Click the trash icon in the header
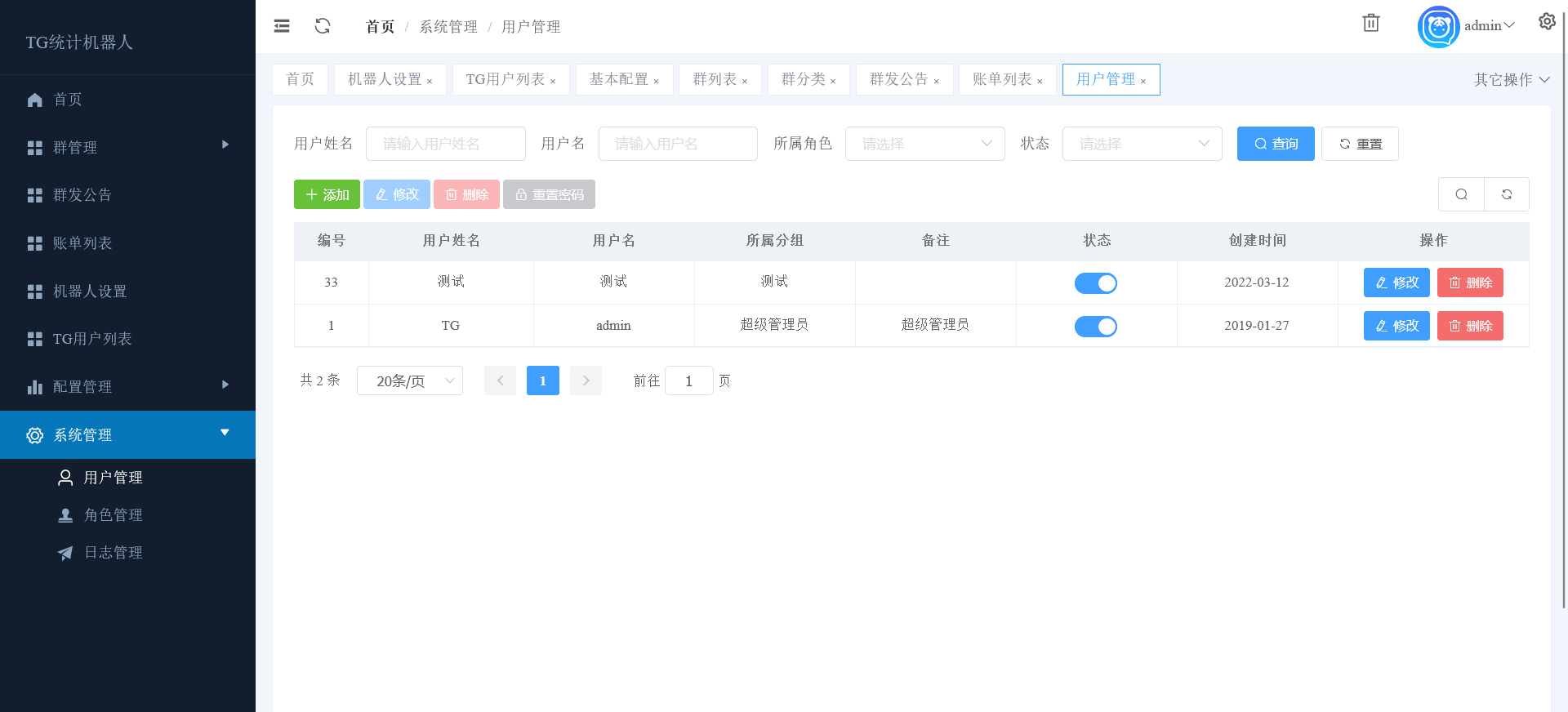Screen dimensions: 1568x712 (1370, 23)
